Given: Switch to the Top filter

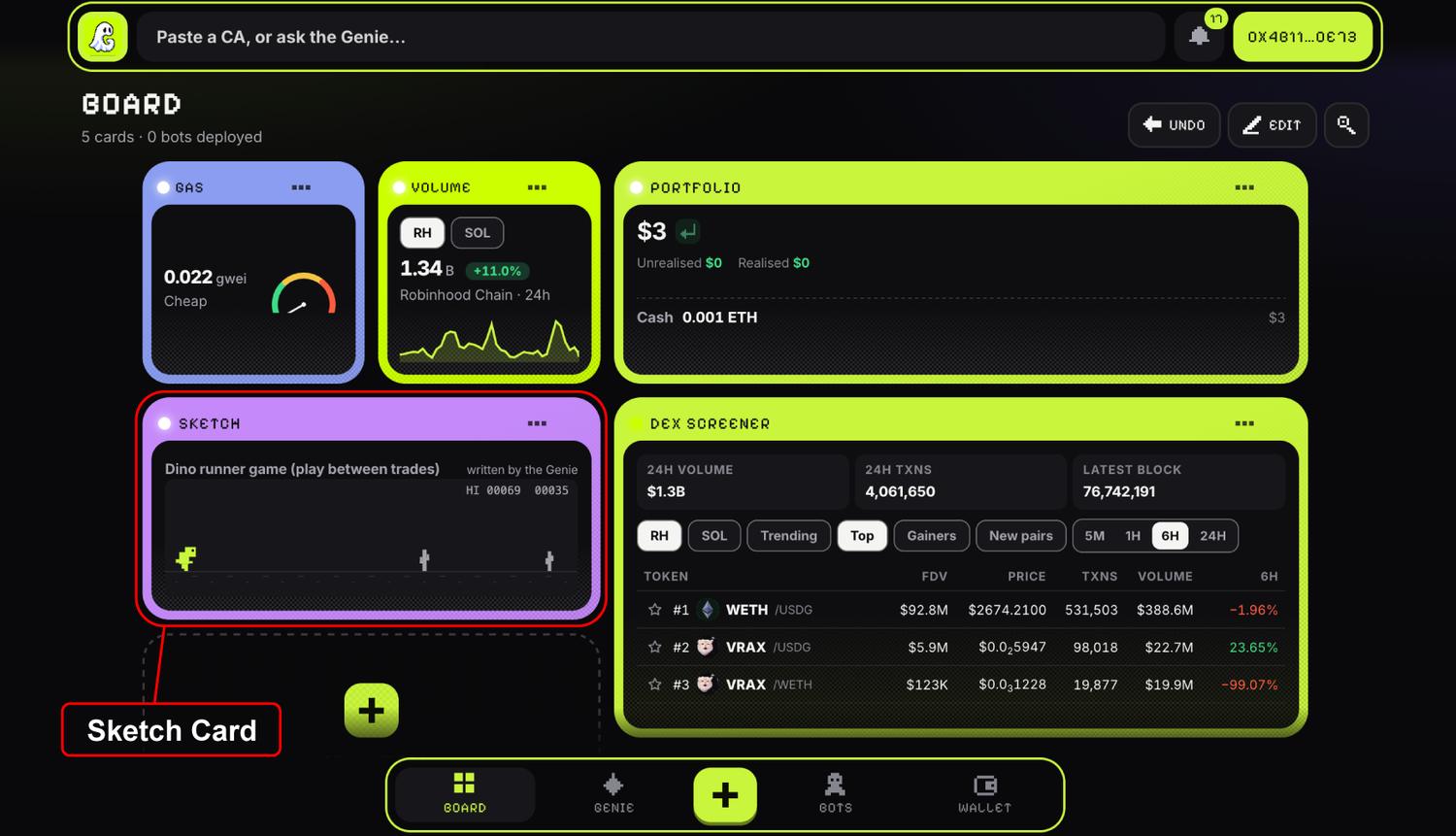Looking at the screenshot, I should (x=862, y=536).
